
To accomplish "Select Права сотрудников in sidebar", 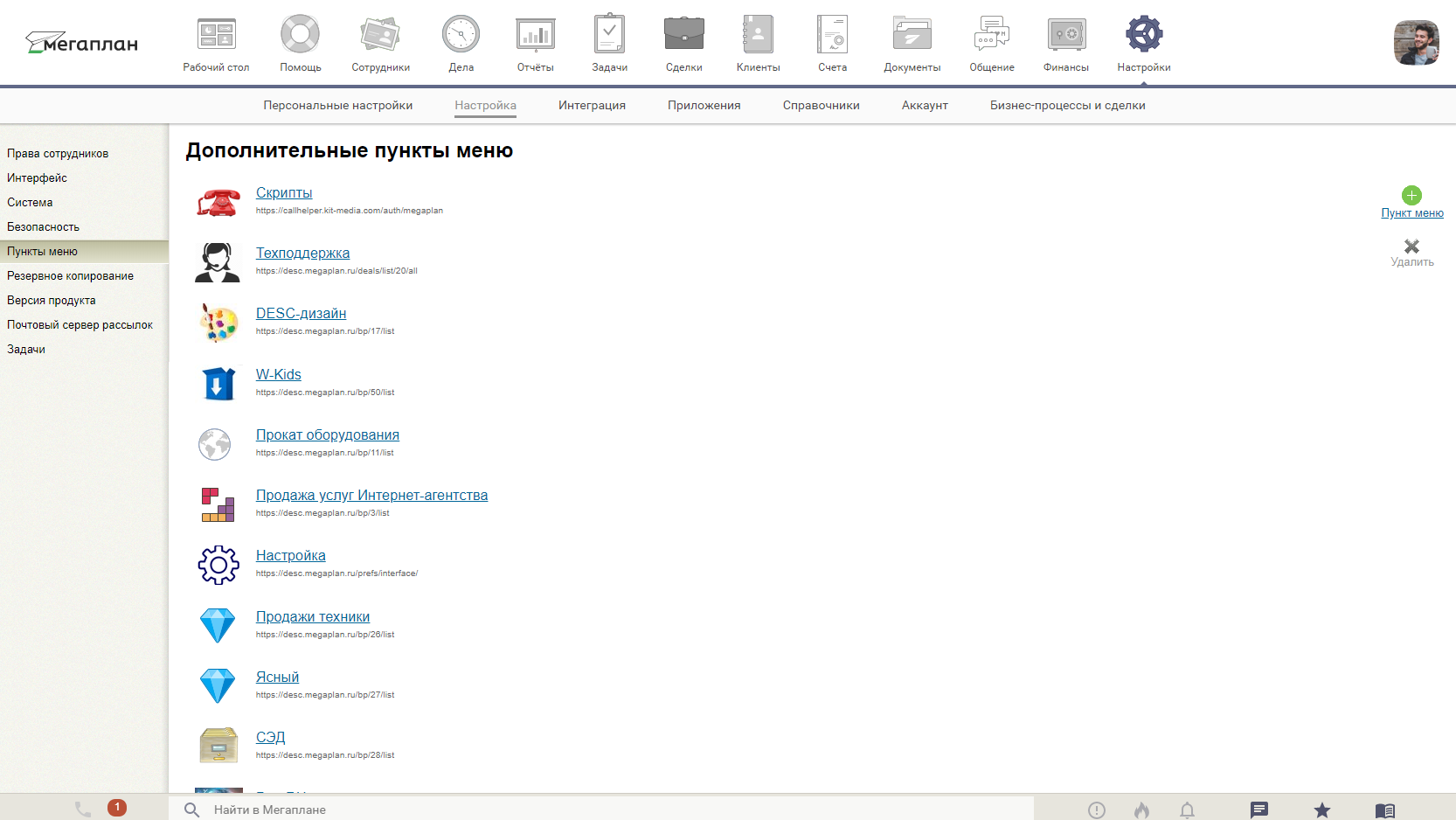I will pyautogui.click(x=84, y=154).
